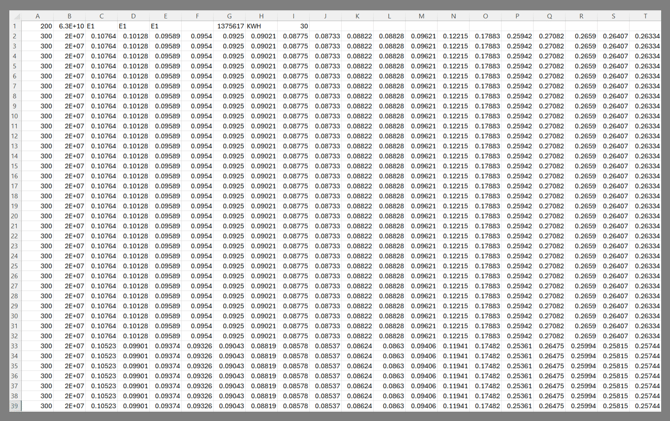Select column B header

[69, 16]
